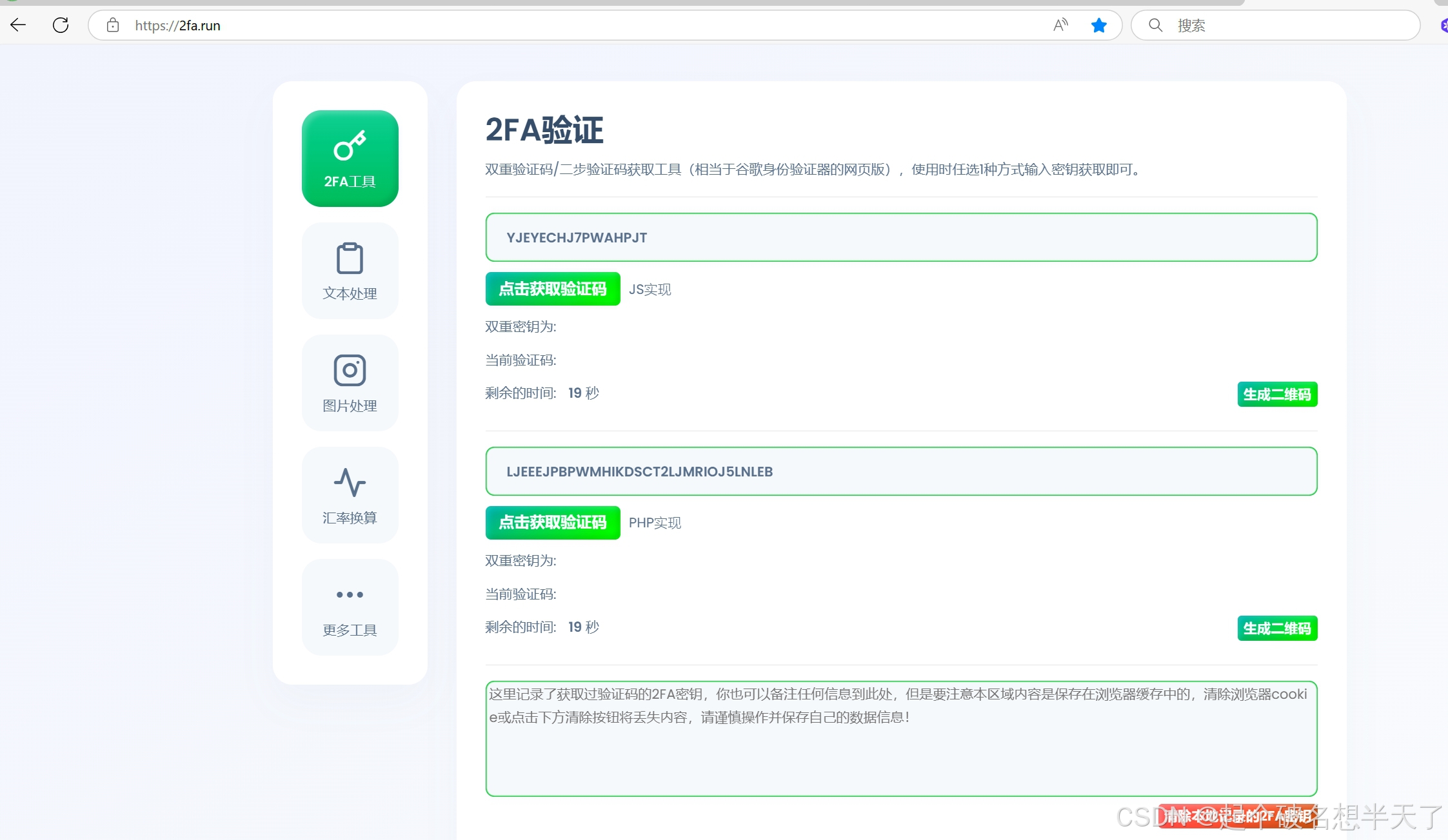The height and width of the screenshot is (840, 1448).
Task: Click 点击获取验证码 for PHP实现
Action: [x=553, y=523]
